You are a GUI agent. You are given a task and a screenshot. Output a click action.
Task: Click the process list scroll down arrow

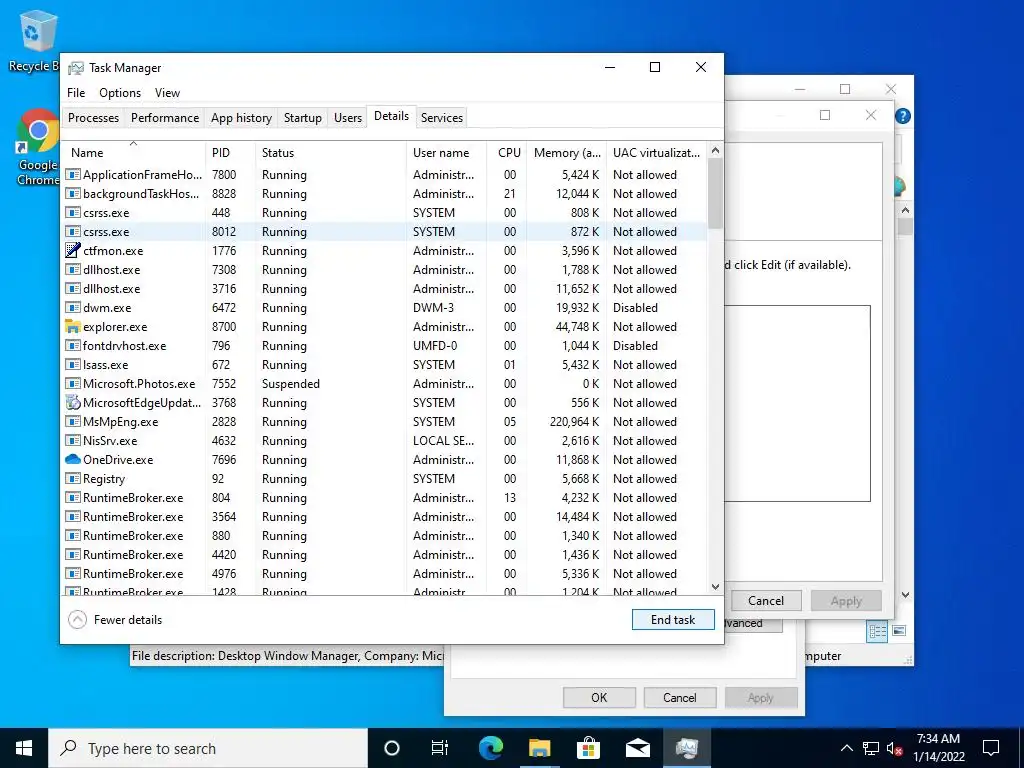pos(715,586)
